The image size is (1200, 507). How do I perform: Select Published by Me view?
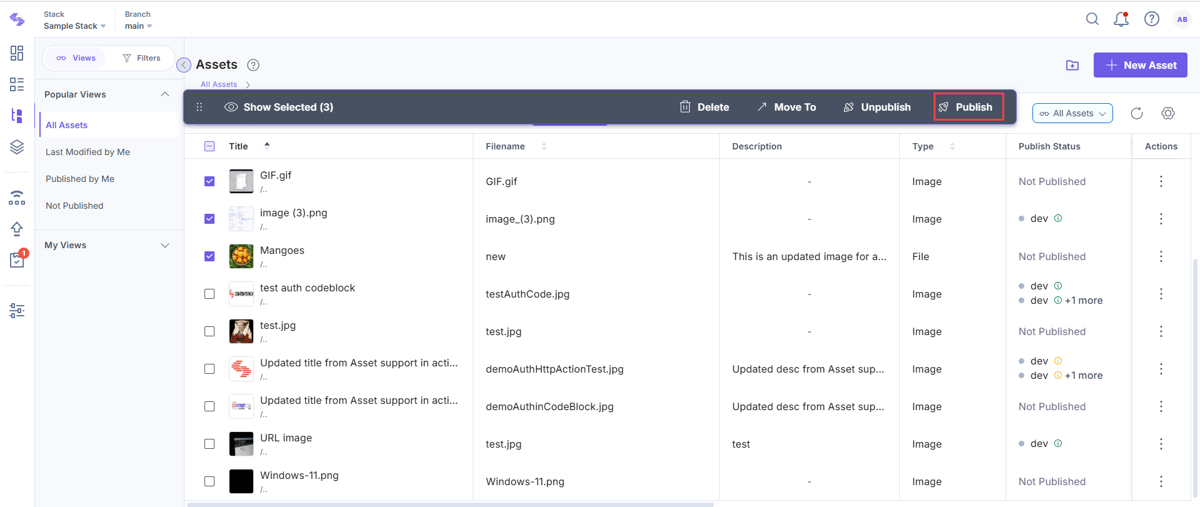[x=80, y=179]
